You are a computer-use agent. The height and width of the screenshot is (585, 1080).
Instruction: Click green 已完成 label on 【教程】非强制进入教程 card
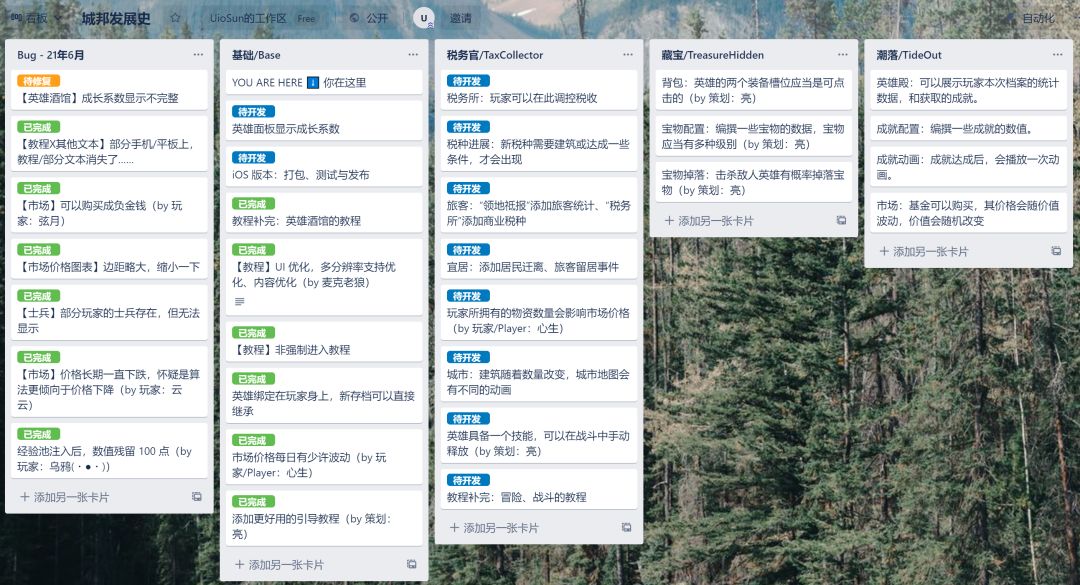pos(253,333)
